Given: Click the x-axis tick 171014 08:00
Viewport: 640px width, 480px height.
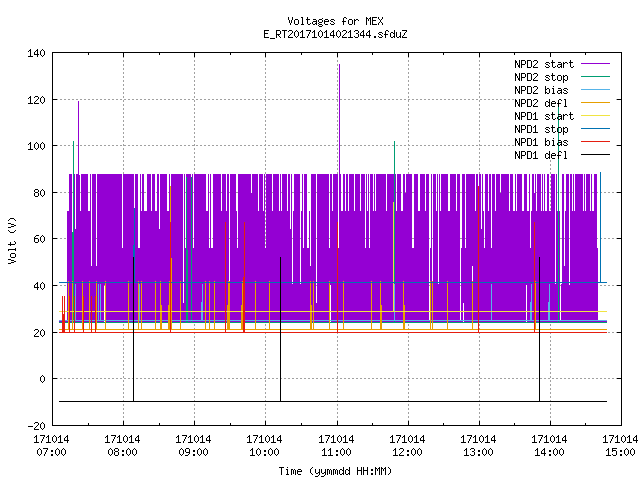Looking at the screenshot, I should point(122,446).
